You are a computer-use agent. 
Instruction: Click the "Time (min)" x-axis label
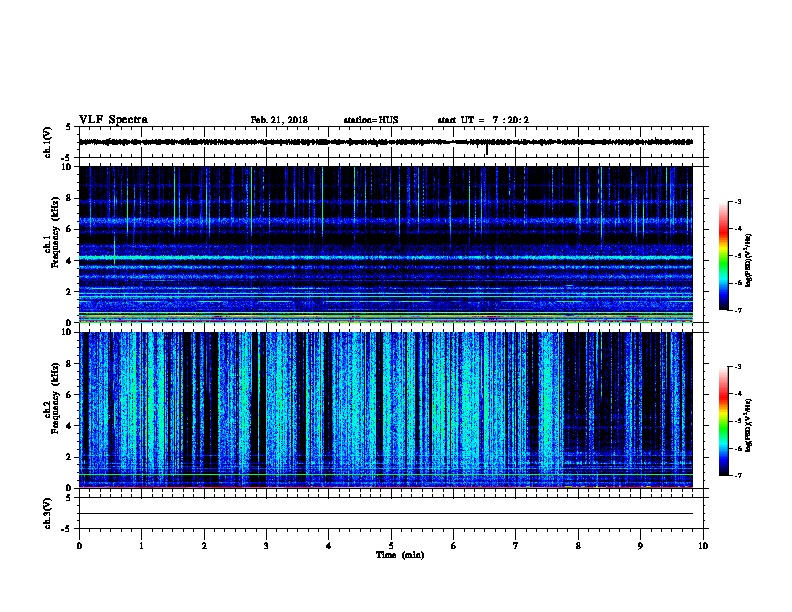[x=400, y=555]
